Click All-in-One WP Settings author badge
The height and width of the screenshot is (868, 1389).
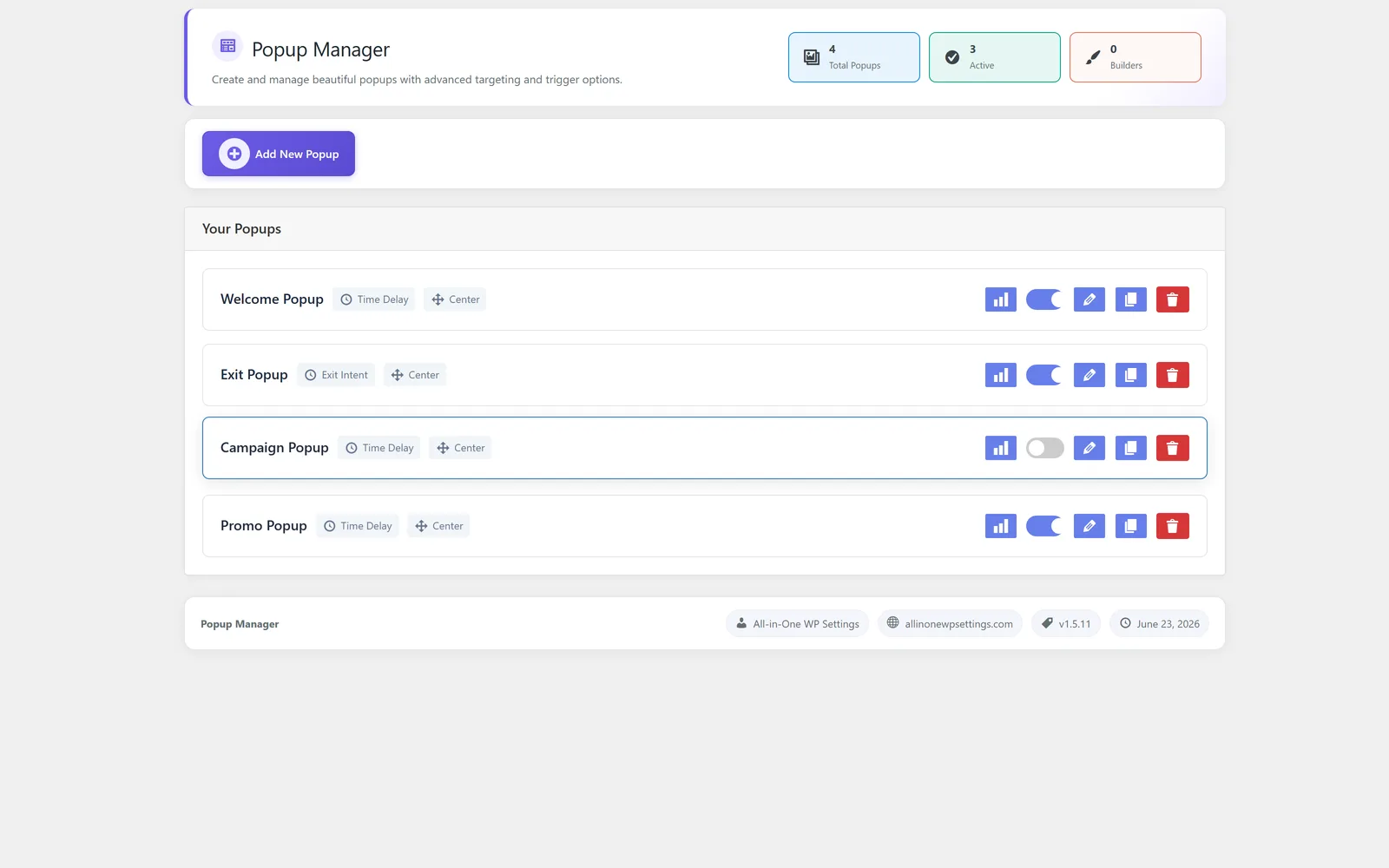click(x=797, y=623)
